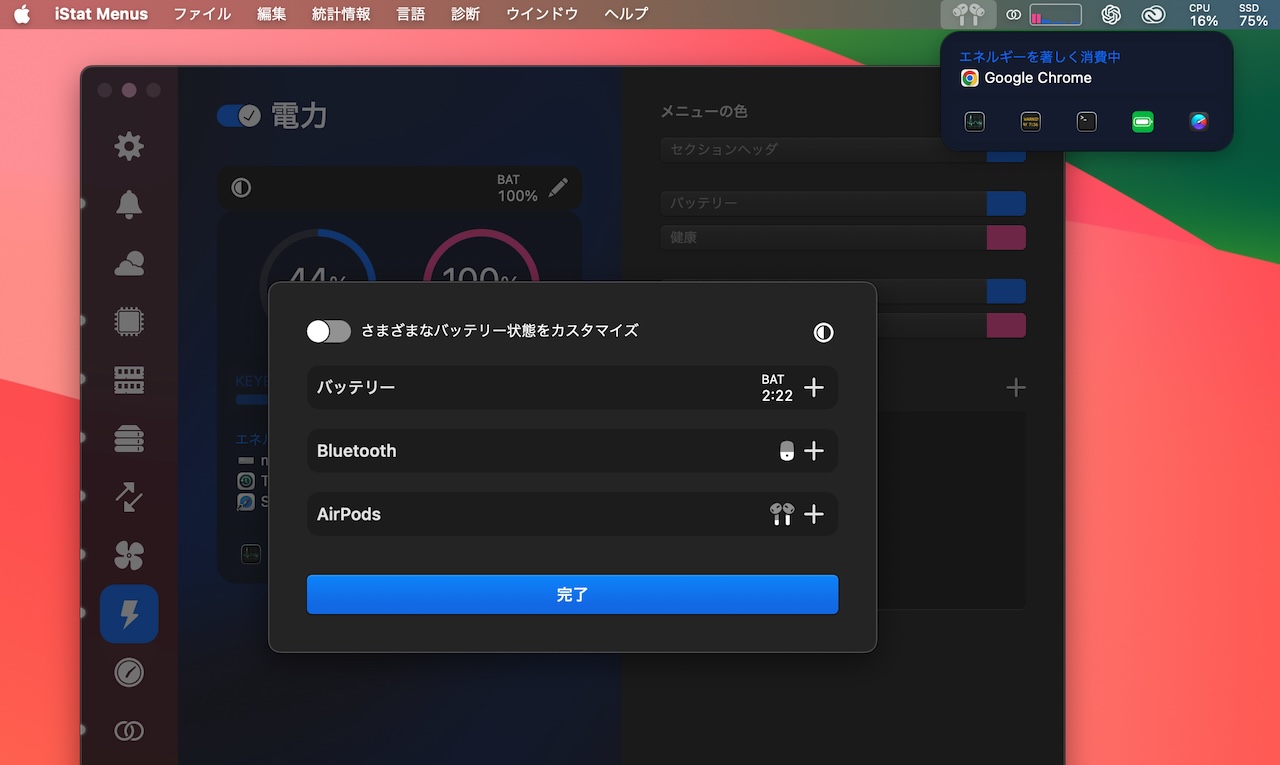The image size is (1280, 765).
Task: Click the AirPods row label
Action: tap(349, 514)
